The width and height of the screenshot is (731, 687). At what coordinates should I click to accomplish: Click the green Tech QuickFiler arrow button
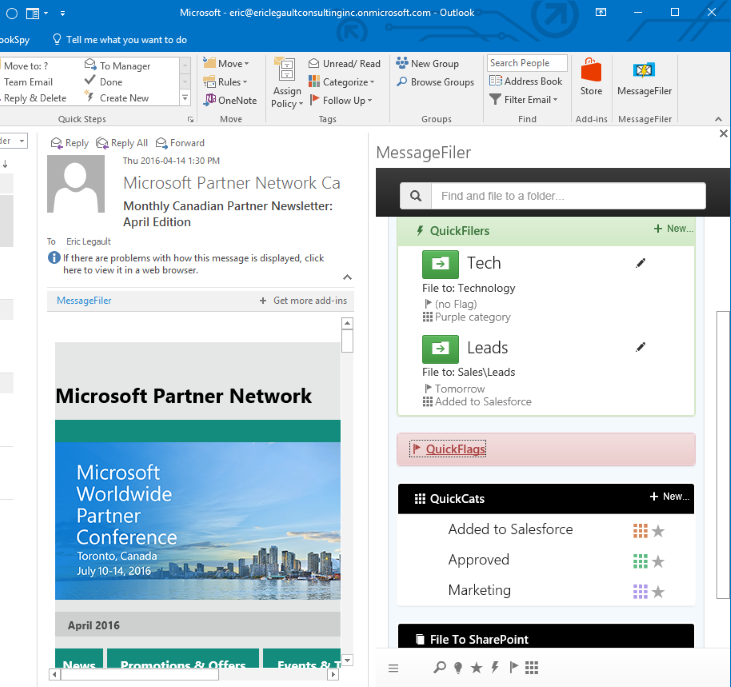(x=440, y=264)
